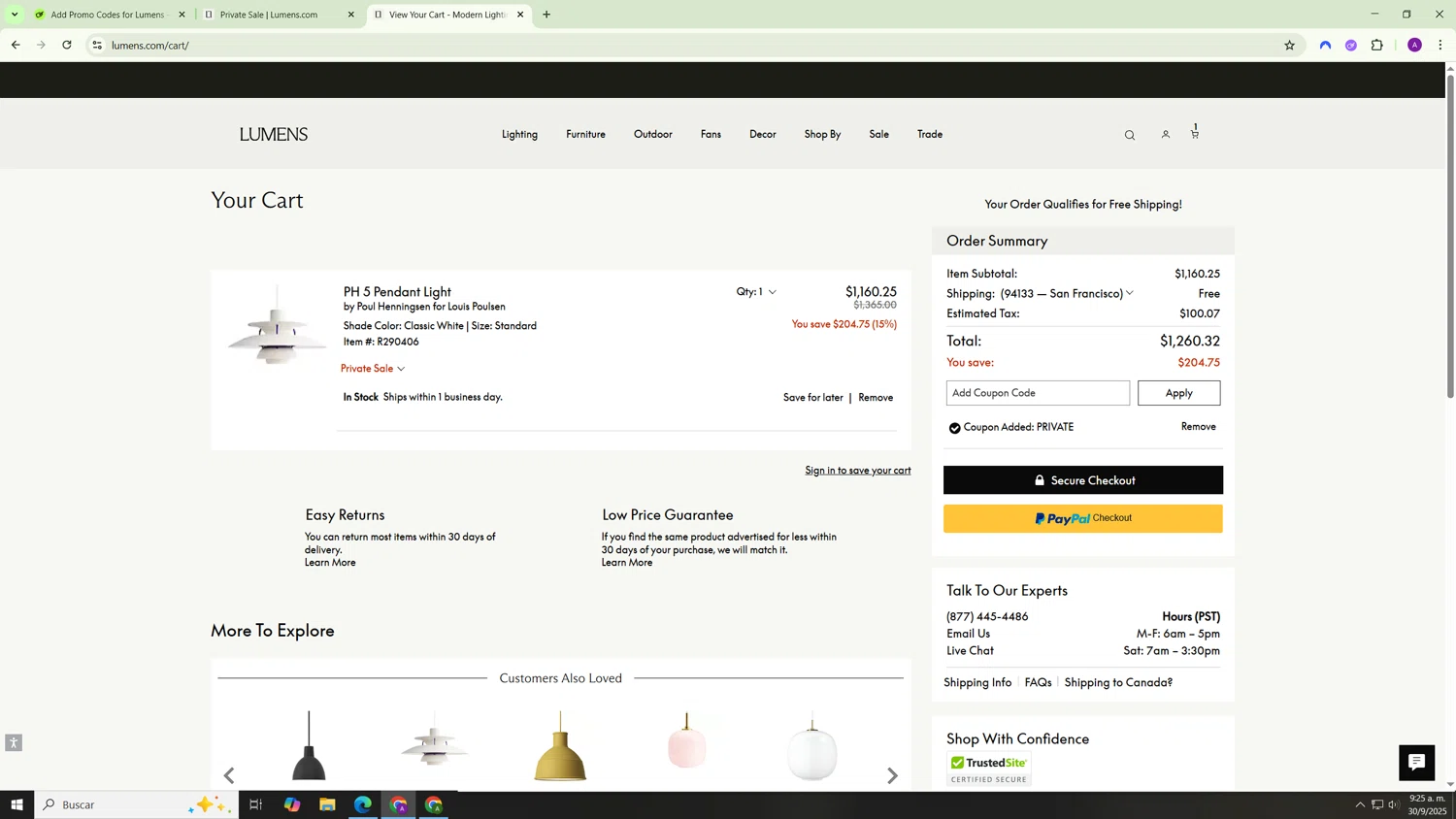Expand the Private Sale details chevron
The image size is (1456, 819).
pyautogui.click(x=401, y=369)
